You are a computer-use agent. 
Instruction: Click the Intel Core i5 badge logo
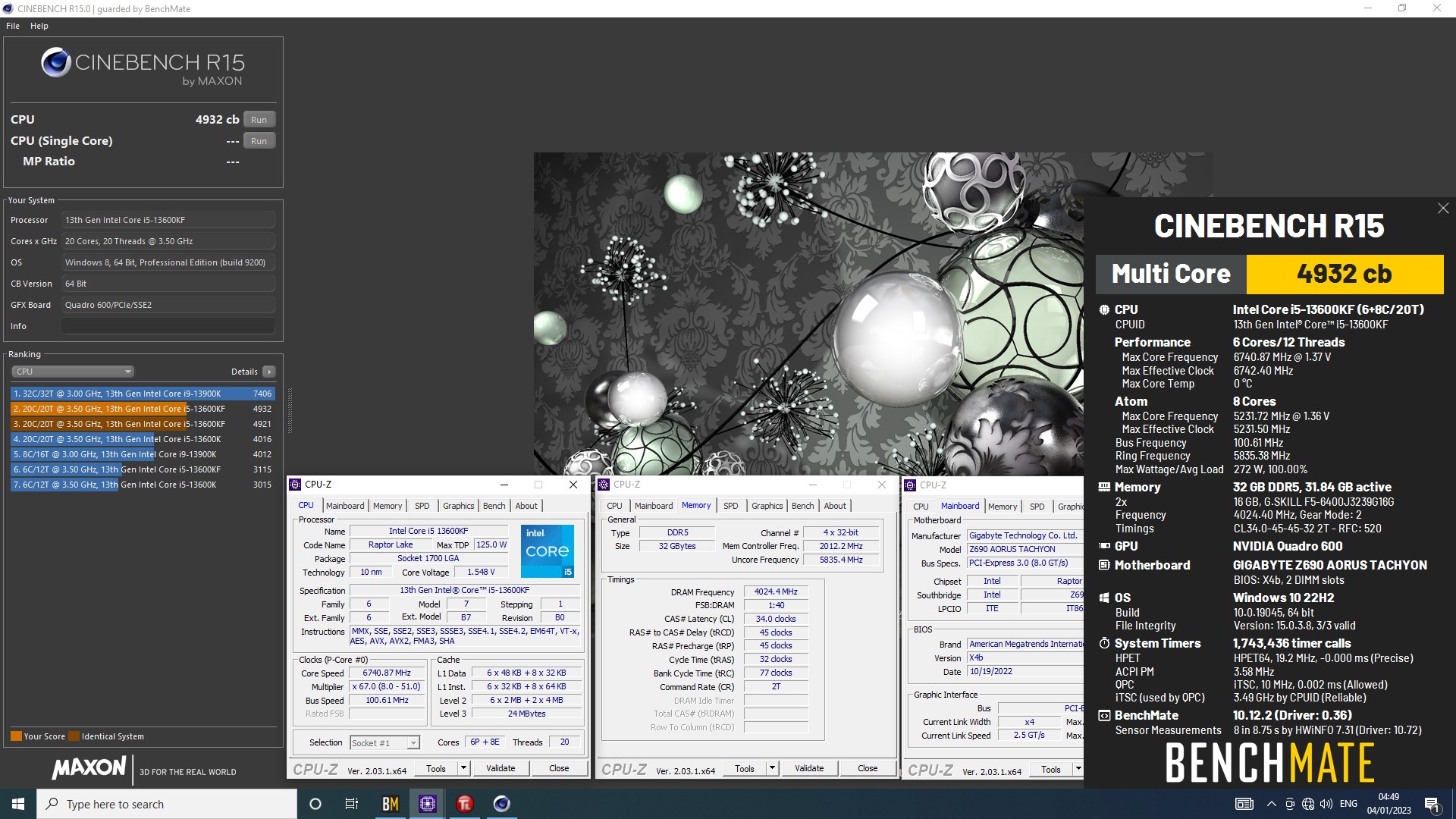click(548, 551)
